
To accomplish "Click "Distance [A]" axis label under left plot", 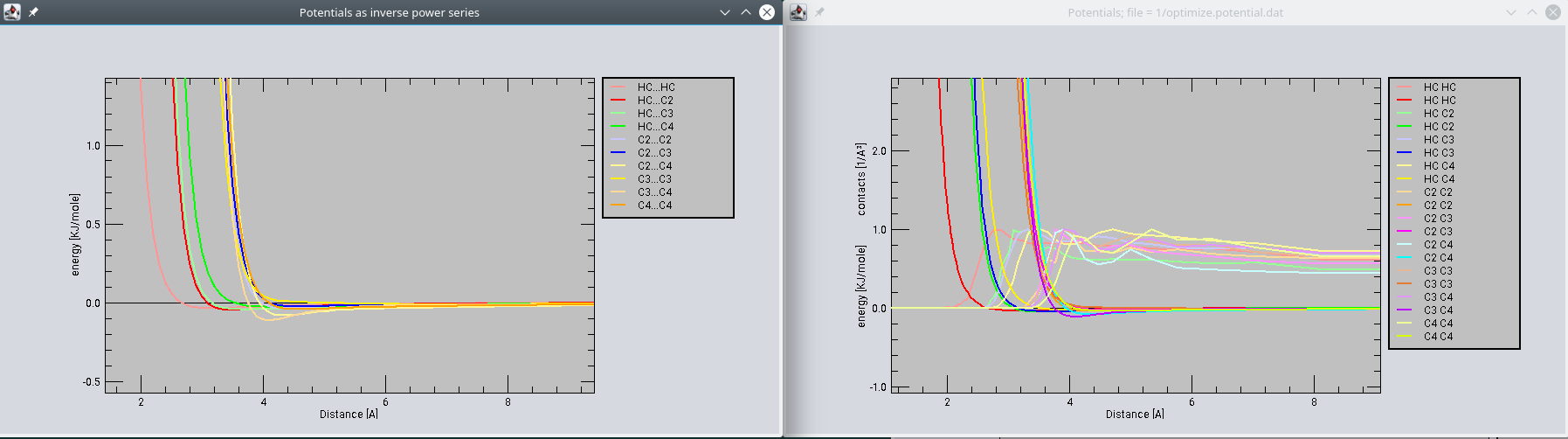I will point(349,415).
